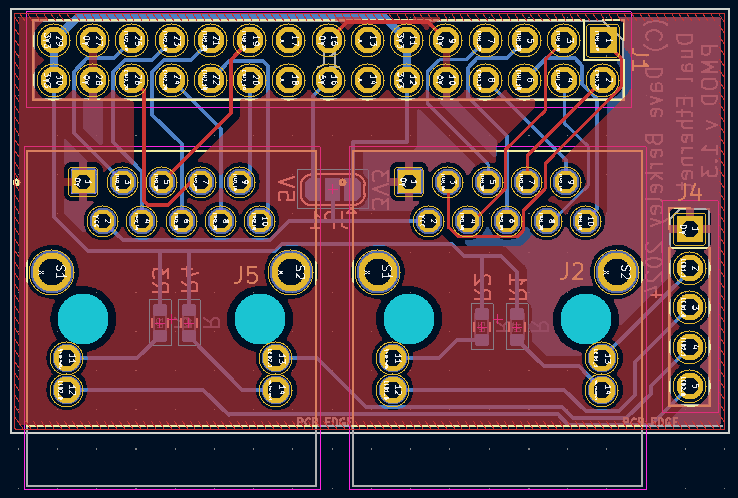Click the J5 reference label

click(247, 275)
